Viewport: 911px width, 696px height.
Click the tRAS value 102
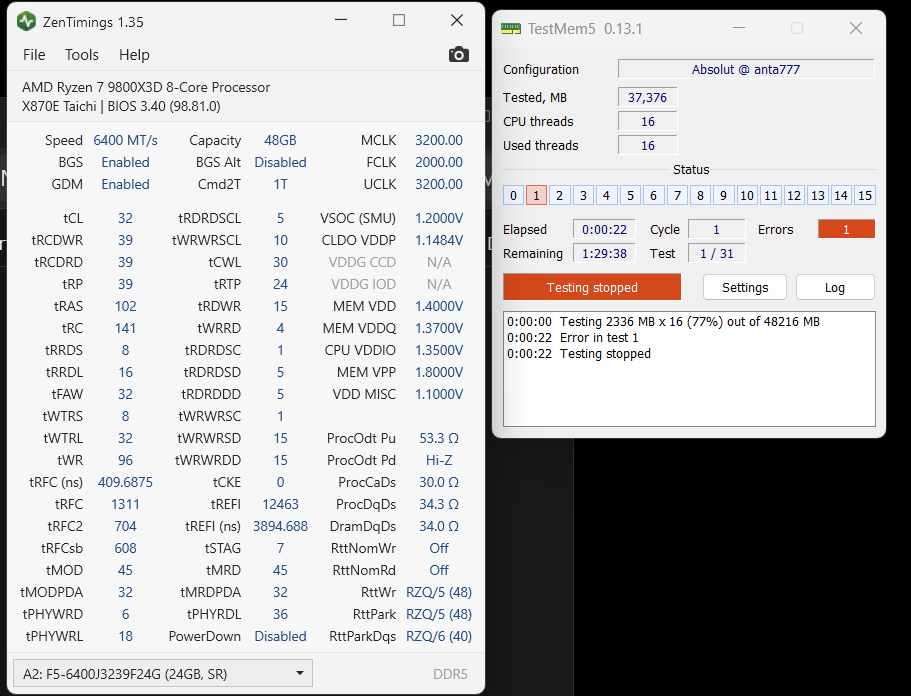point(125,306)
